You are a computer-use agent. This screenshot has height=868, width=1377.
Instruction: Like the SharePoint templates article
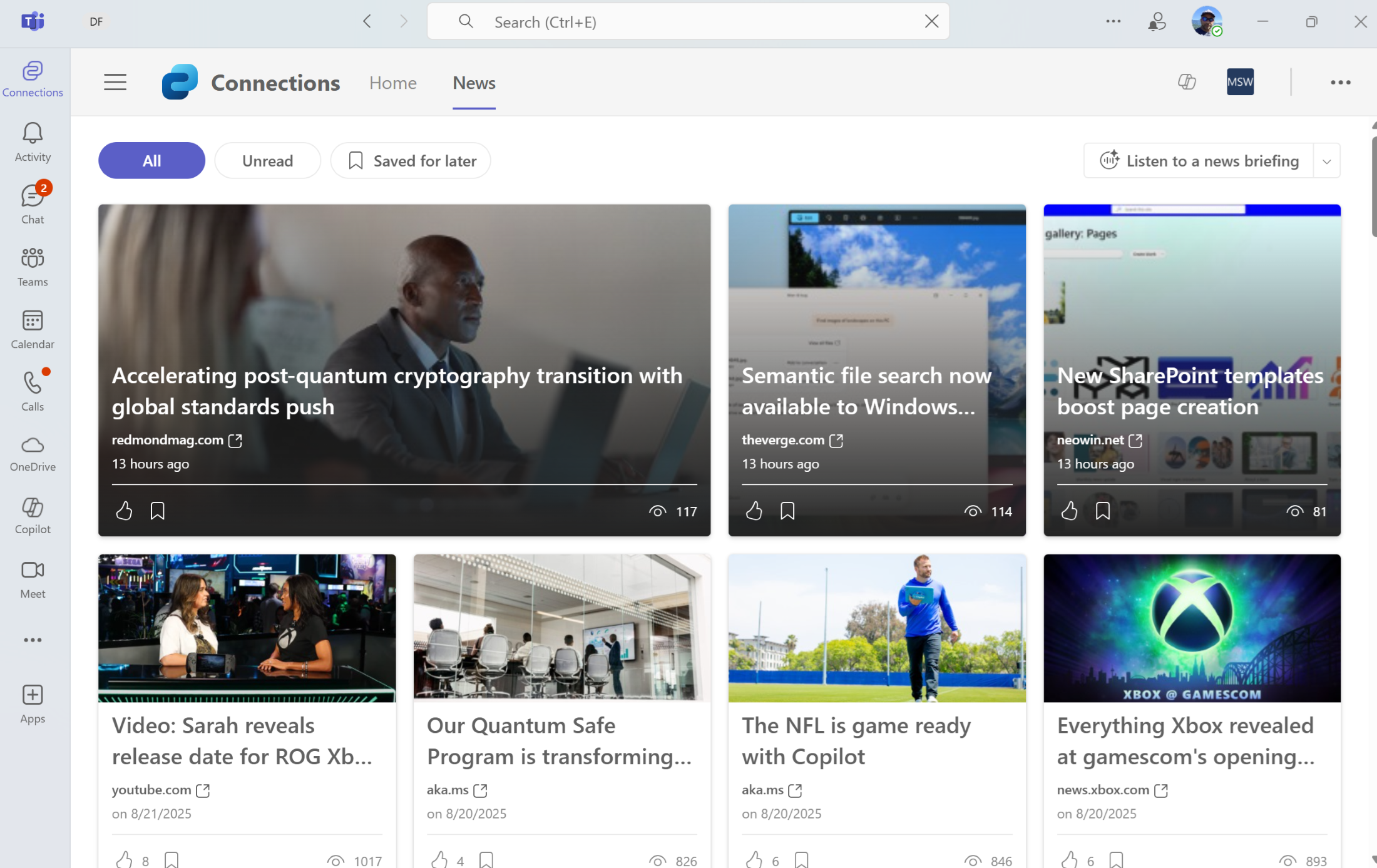point(1069,511)
